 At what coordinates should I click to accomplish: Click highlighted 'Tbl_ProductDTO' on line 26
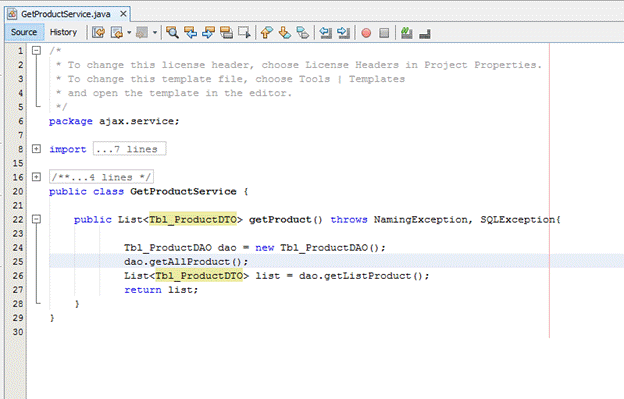(x=199, y=275)
